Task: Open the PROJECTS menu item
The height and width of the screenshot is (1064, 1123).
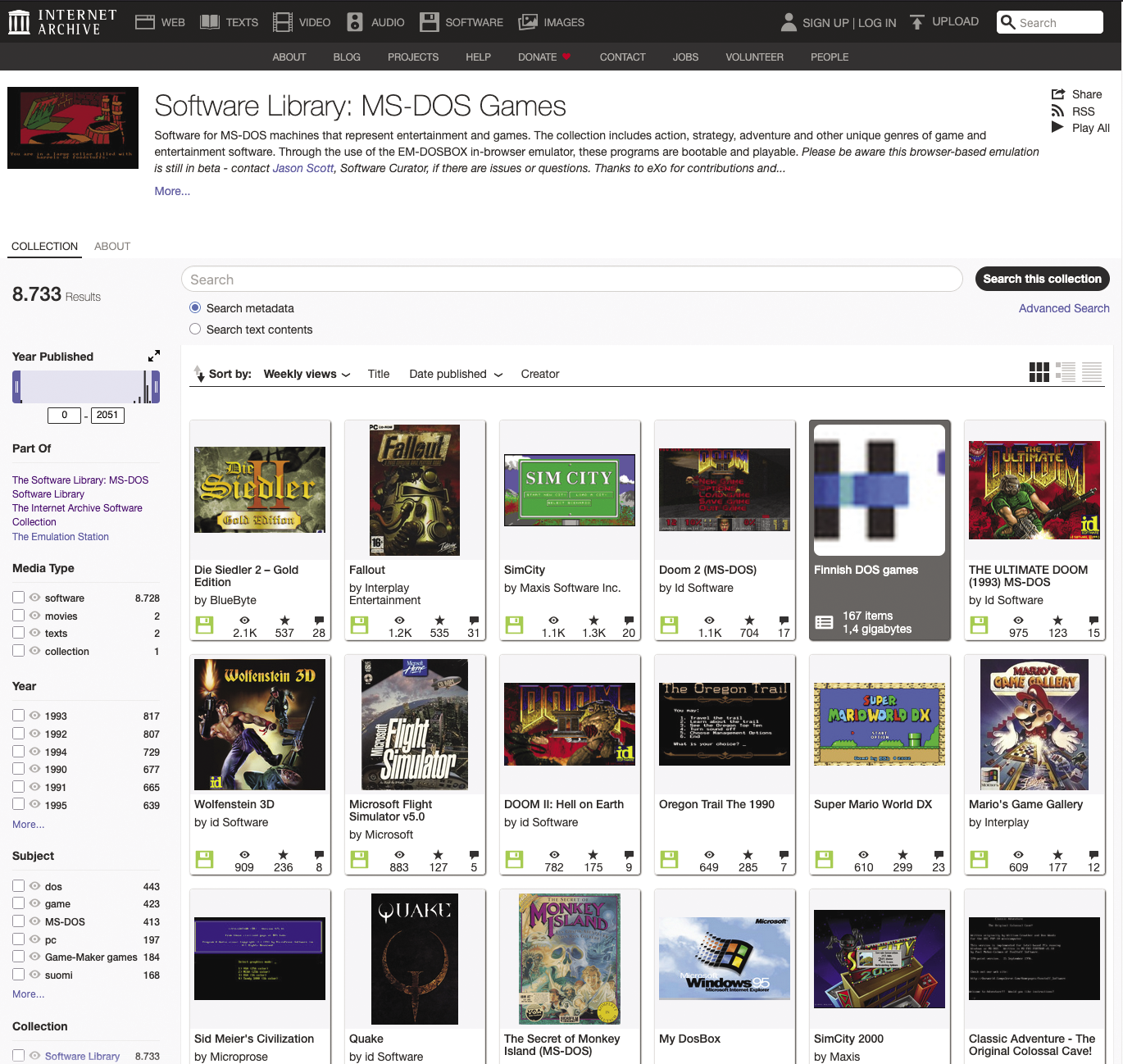Action: pyautogui.click(x=413, y=57)
